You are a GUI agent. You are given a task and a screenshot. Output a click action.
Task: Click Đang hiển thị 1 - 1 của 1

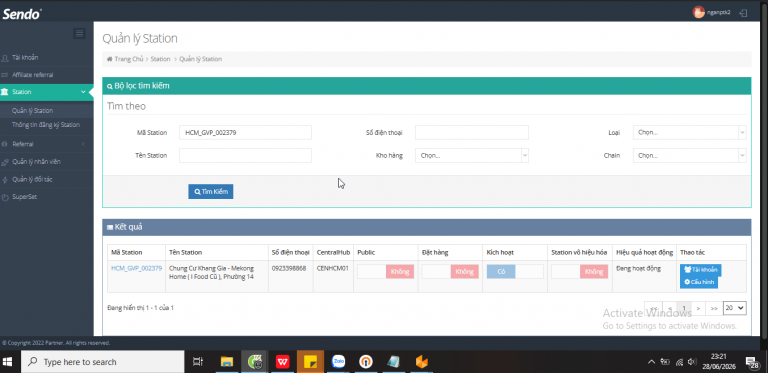(141, 308)
